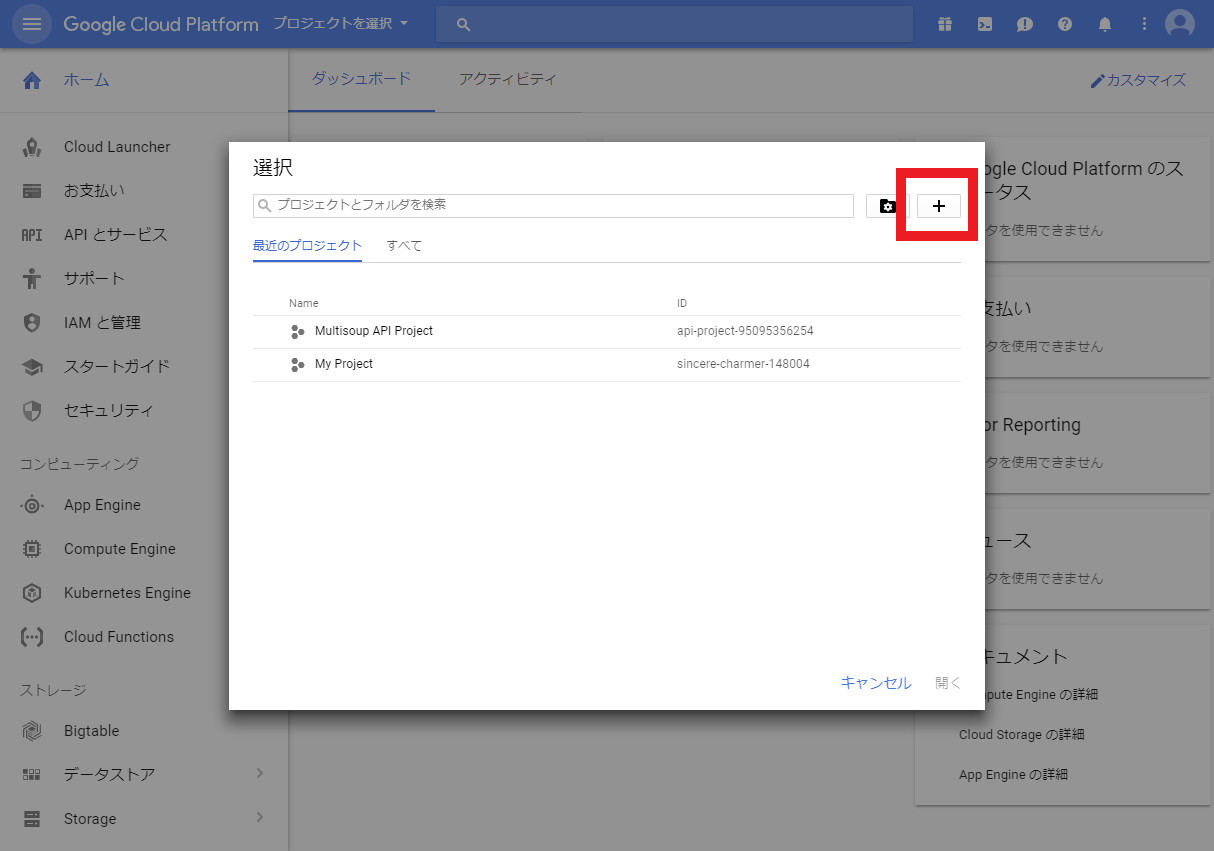Expand the データストア submenu chevron

[x=259, y=773]
